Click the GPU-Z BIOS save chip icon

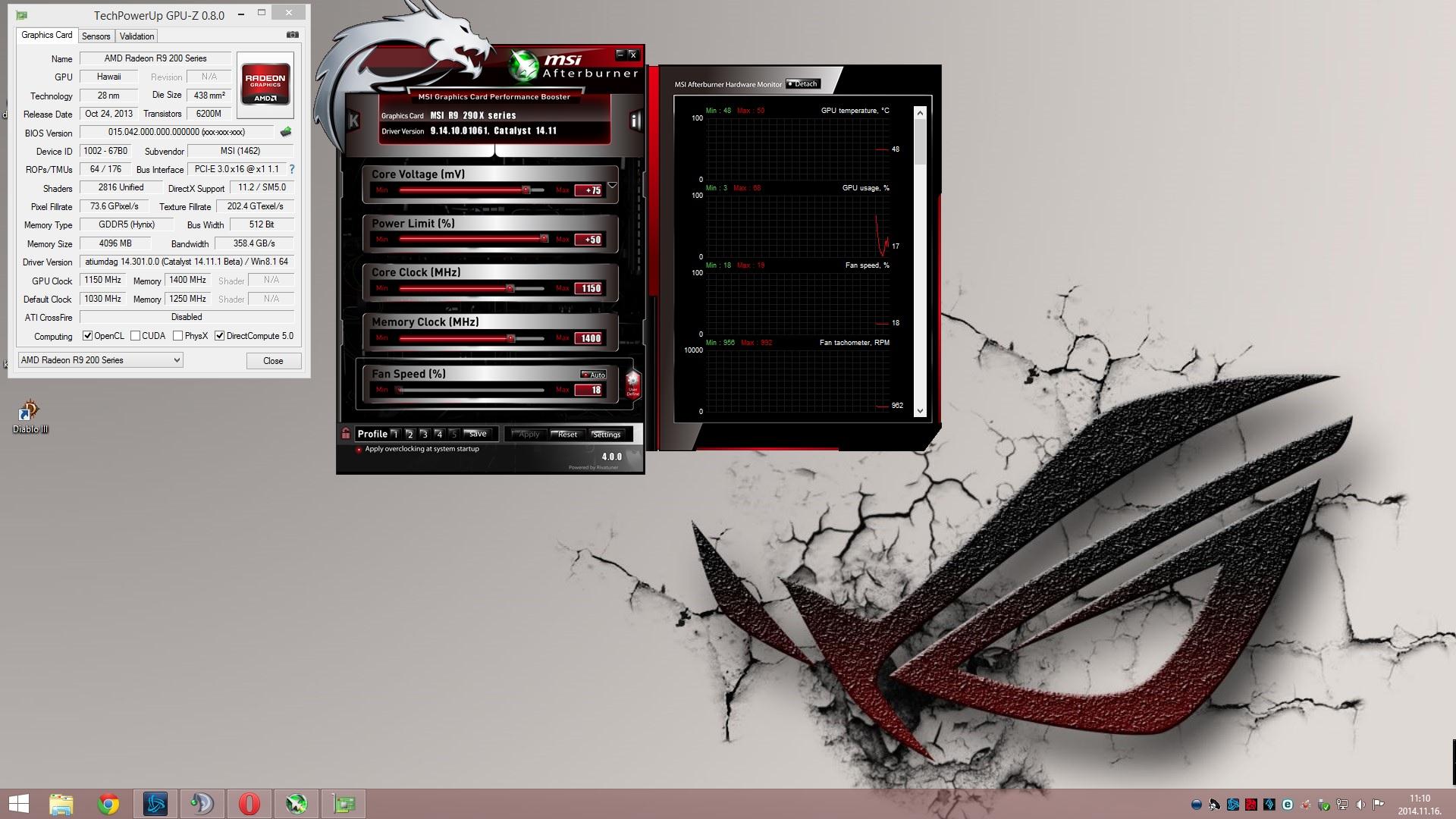(286, 132)
